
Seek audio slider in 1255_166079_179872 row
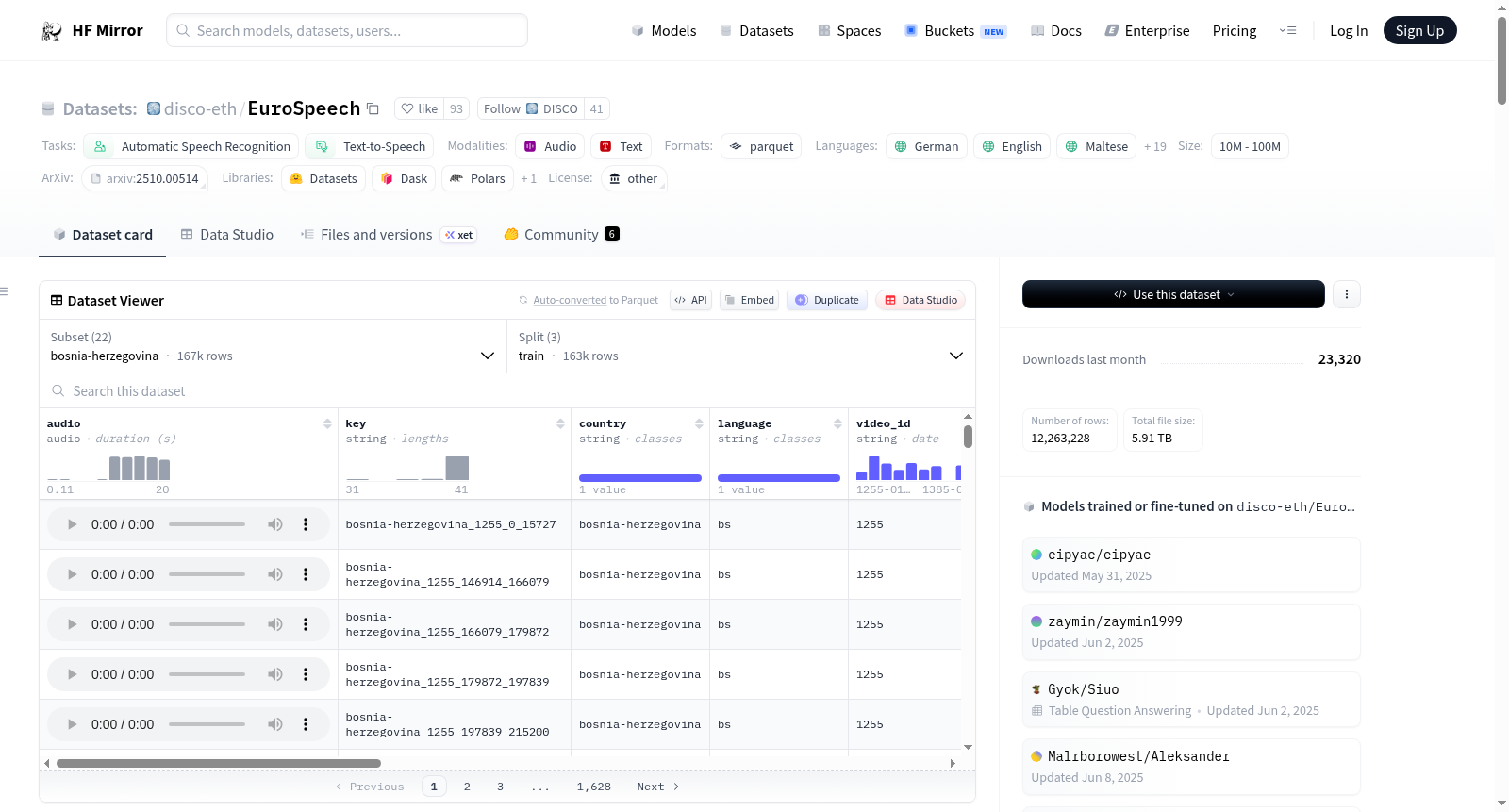pyautogui.click(x=207, y=624)
